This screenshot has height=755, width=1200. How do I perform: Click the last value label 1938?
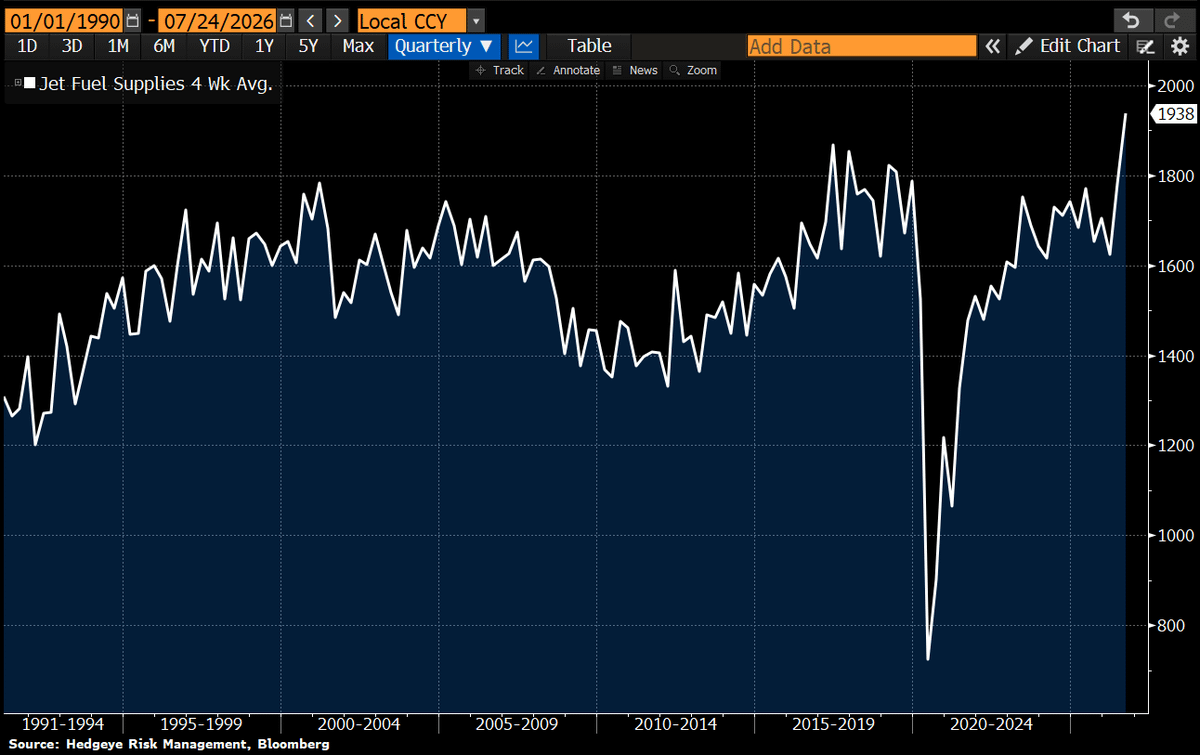(1174, 114)
